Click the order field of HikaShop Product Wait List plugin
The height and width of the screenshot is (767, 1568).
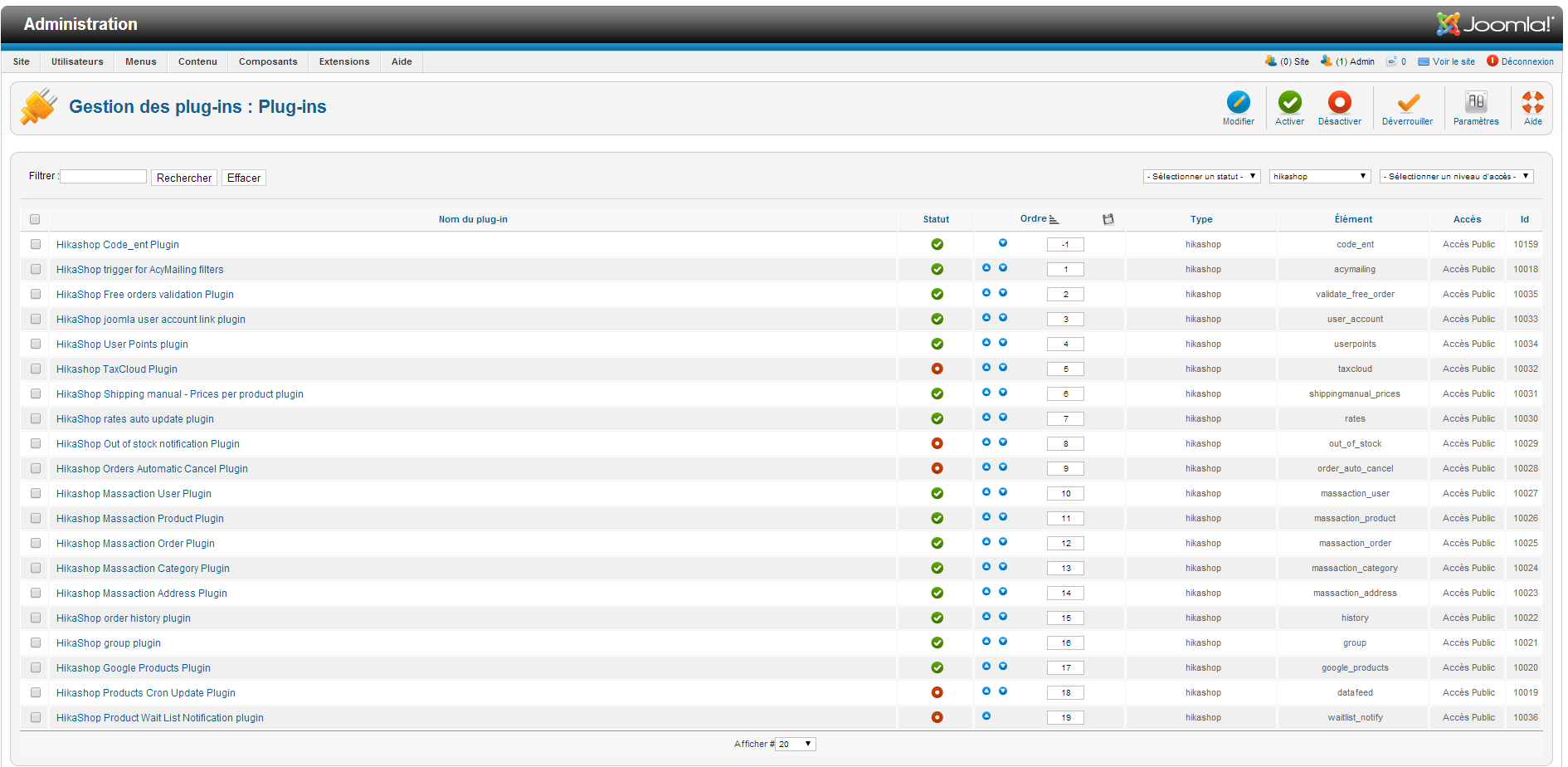pyautogui.click(x=1065, y=717)
